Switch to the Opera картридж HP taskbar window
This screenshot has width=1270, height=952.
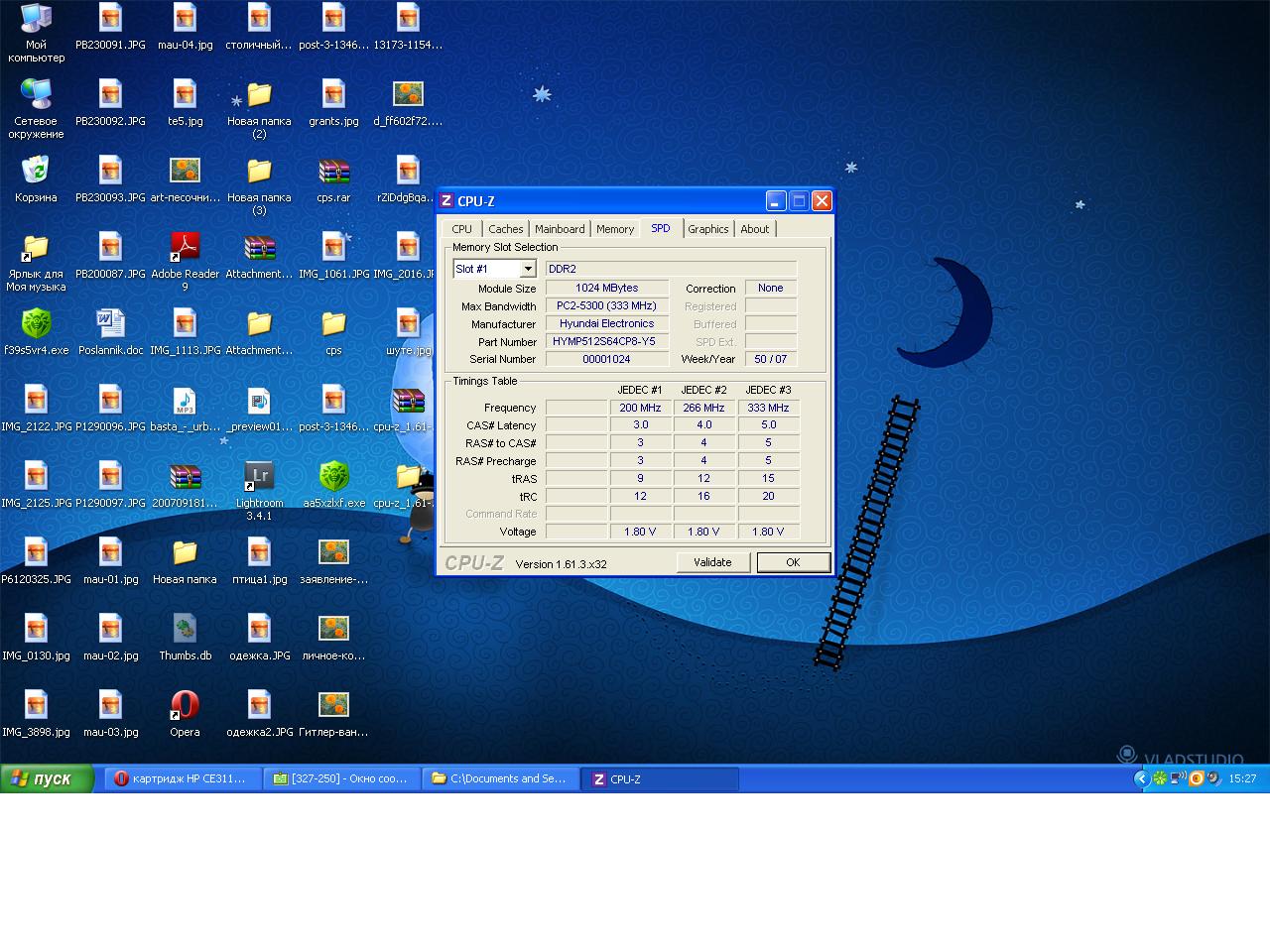pyautogui.click(x=183, y=779)
